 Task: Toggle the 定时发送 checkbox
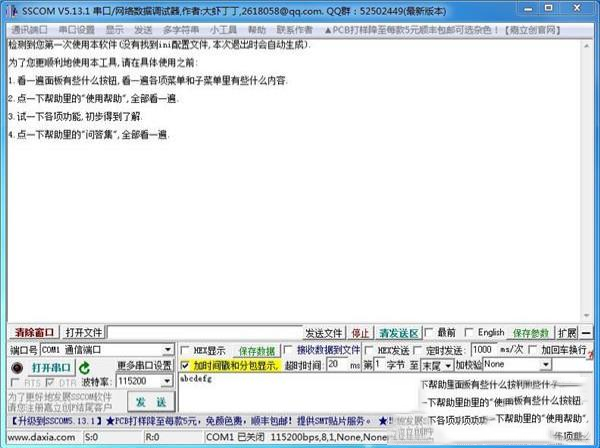tap(416, 351)
